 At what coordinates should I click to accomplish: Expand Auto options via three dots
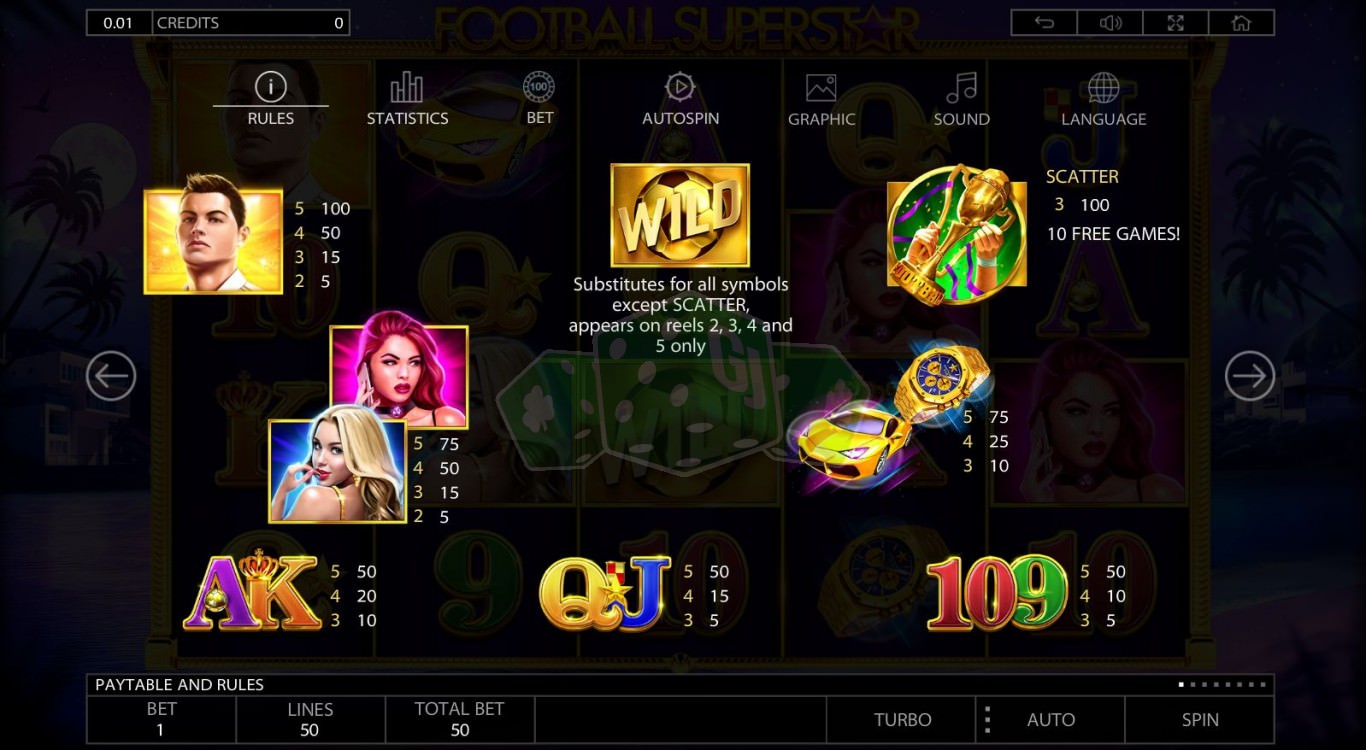987,720
